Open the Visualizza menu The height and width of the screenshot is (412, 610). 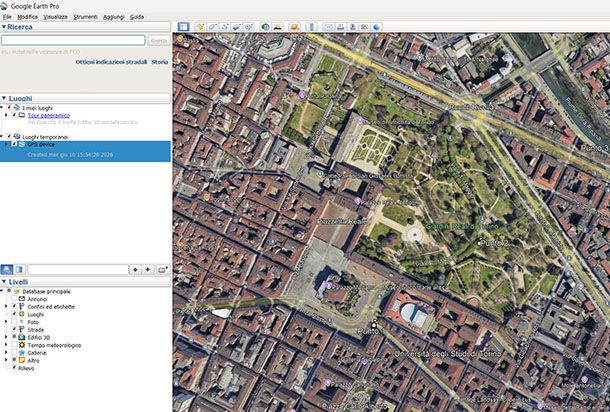coord(55,17)
